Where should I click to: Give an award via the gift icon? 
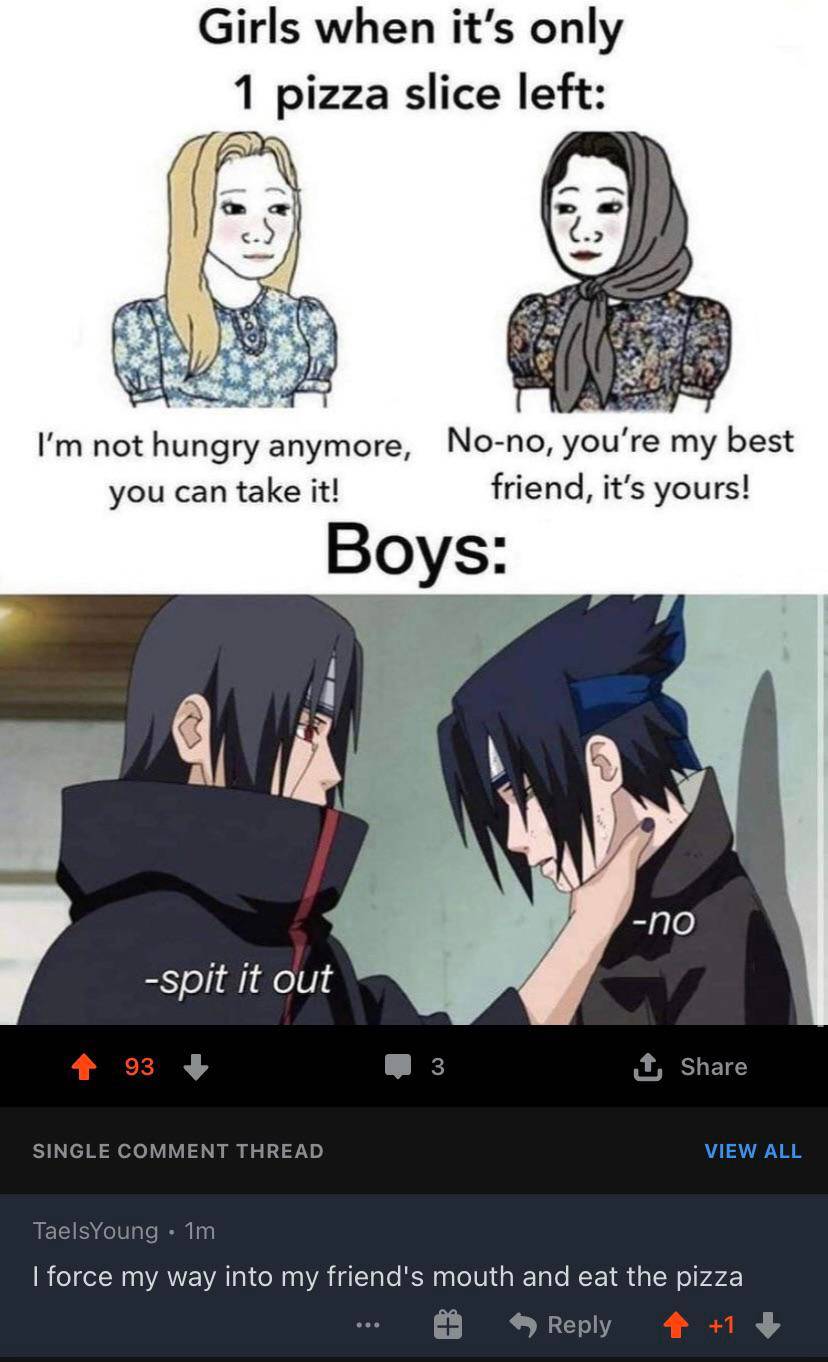tap(448, 1325)
